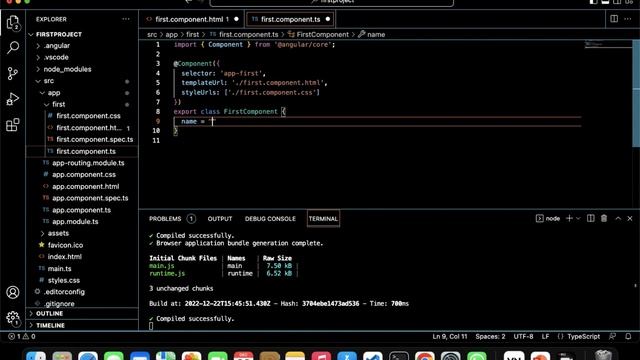Open terminal launch profile dropdown
This screenshot has height=360, width=640.
(578, 218)
